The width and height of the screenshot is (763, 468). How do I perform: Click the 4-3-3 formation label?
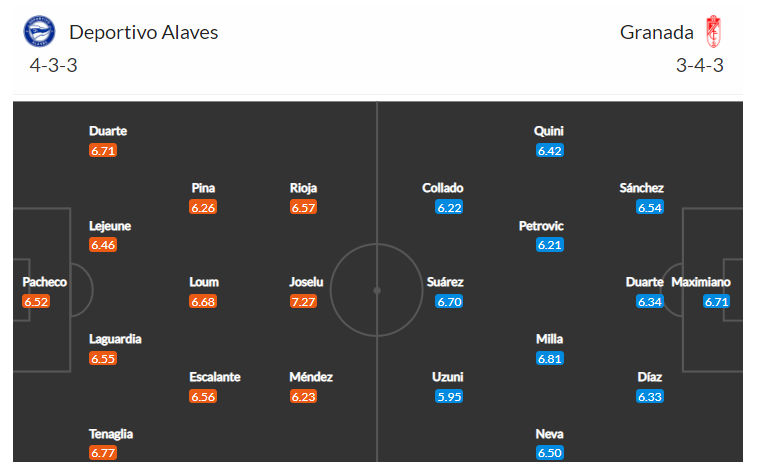(x=54, y=65)
